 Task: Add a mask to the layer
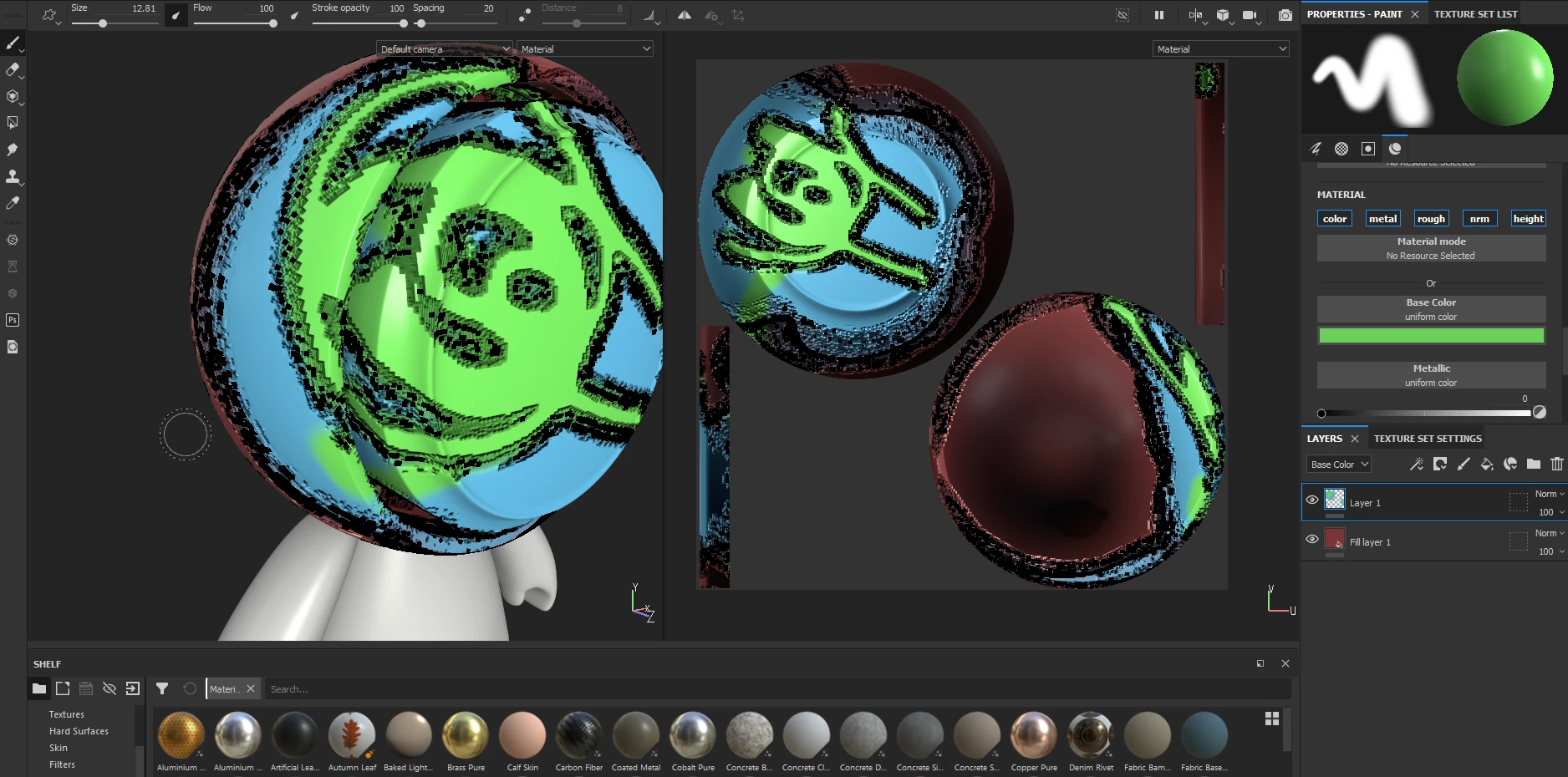(x=1439, y=465)
